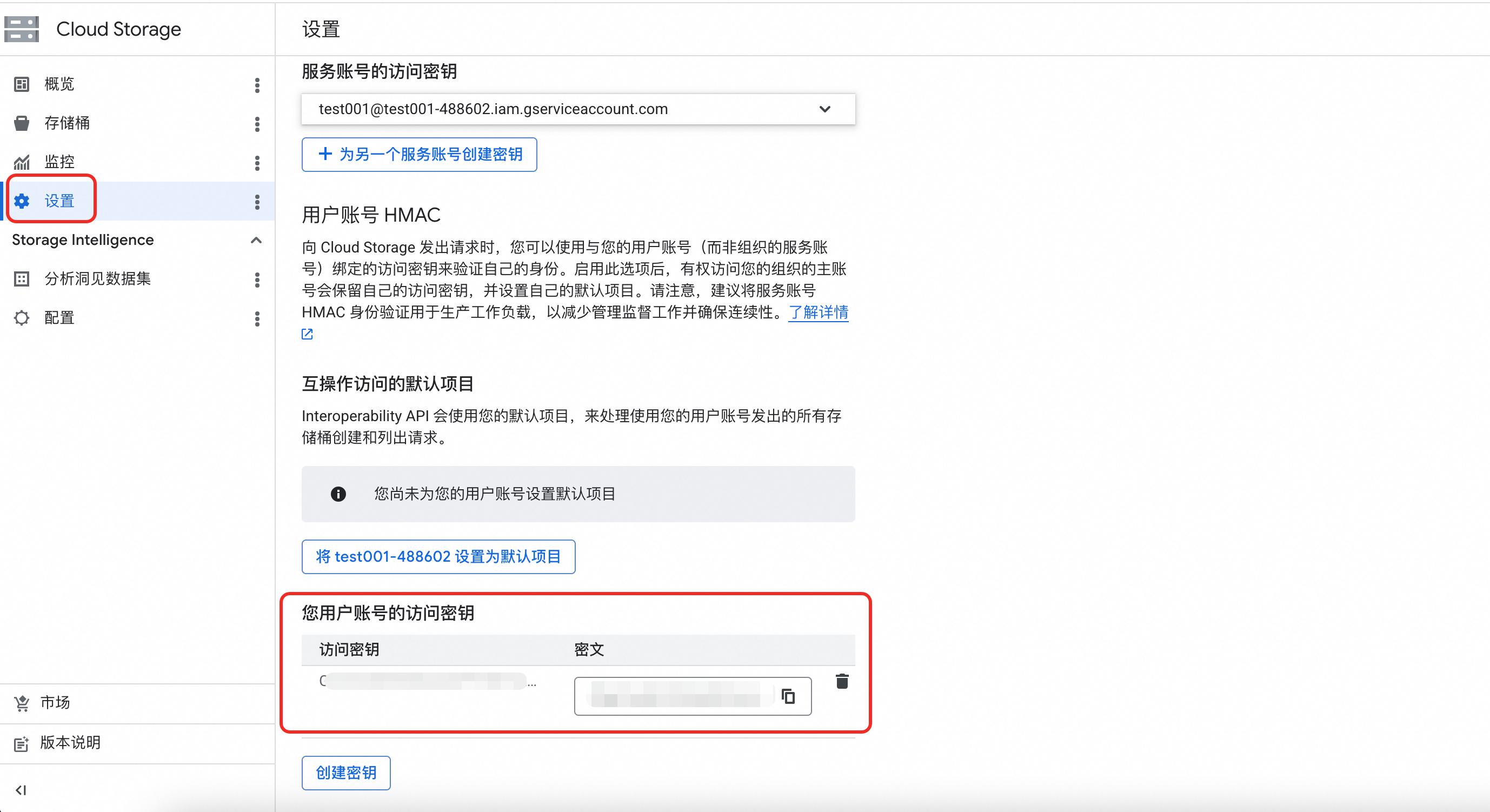Click the 设置 gear icon

click(22, 201)
